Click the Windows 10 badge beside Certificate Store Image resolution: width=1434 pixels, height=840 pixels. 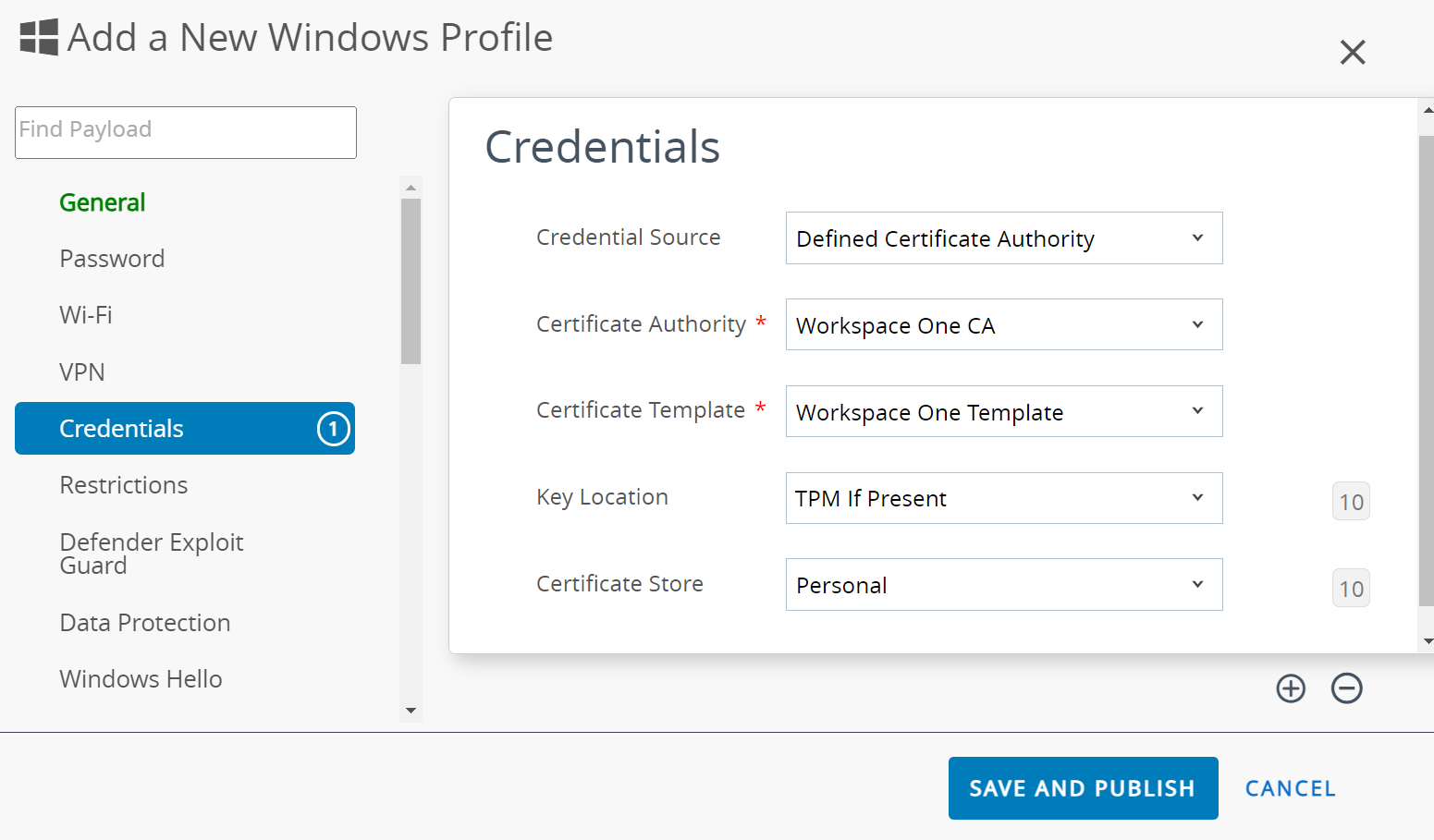tap(1351, 589)
